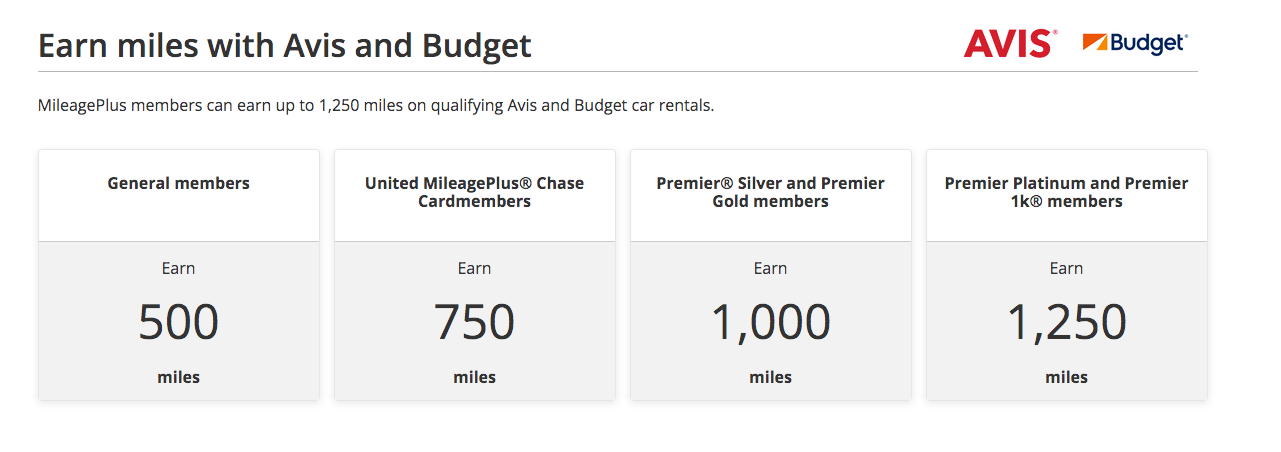
Task: Select Premier Silver and Premier Gold heading
Action: click(x=770, y=192)
